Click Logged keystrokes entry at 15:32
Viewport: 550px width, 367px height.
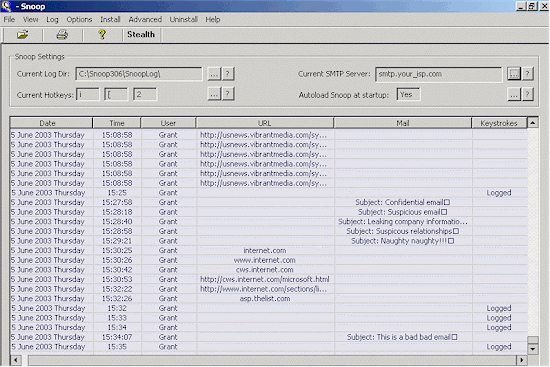click(499, 308)
